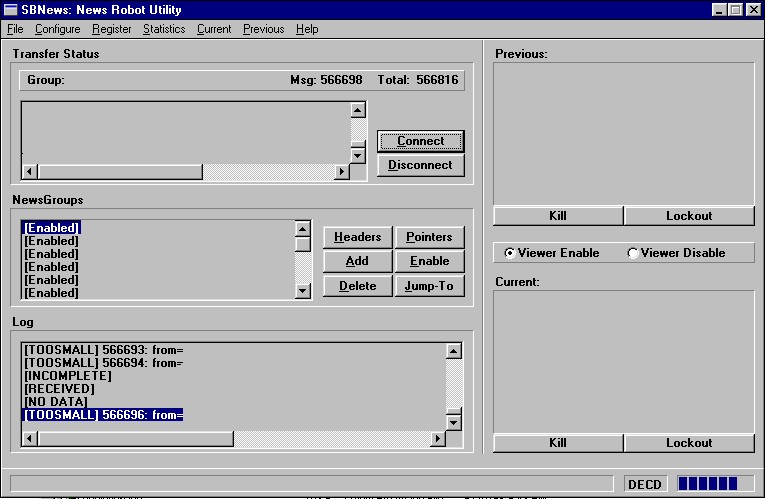Click the blue progress bar in status bar
Viewport: 766px width, 499px height.
715,484
